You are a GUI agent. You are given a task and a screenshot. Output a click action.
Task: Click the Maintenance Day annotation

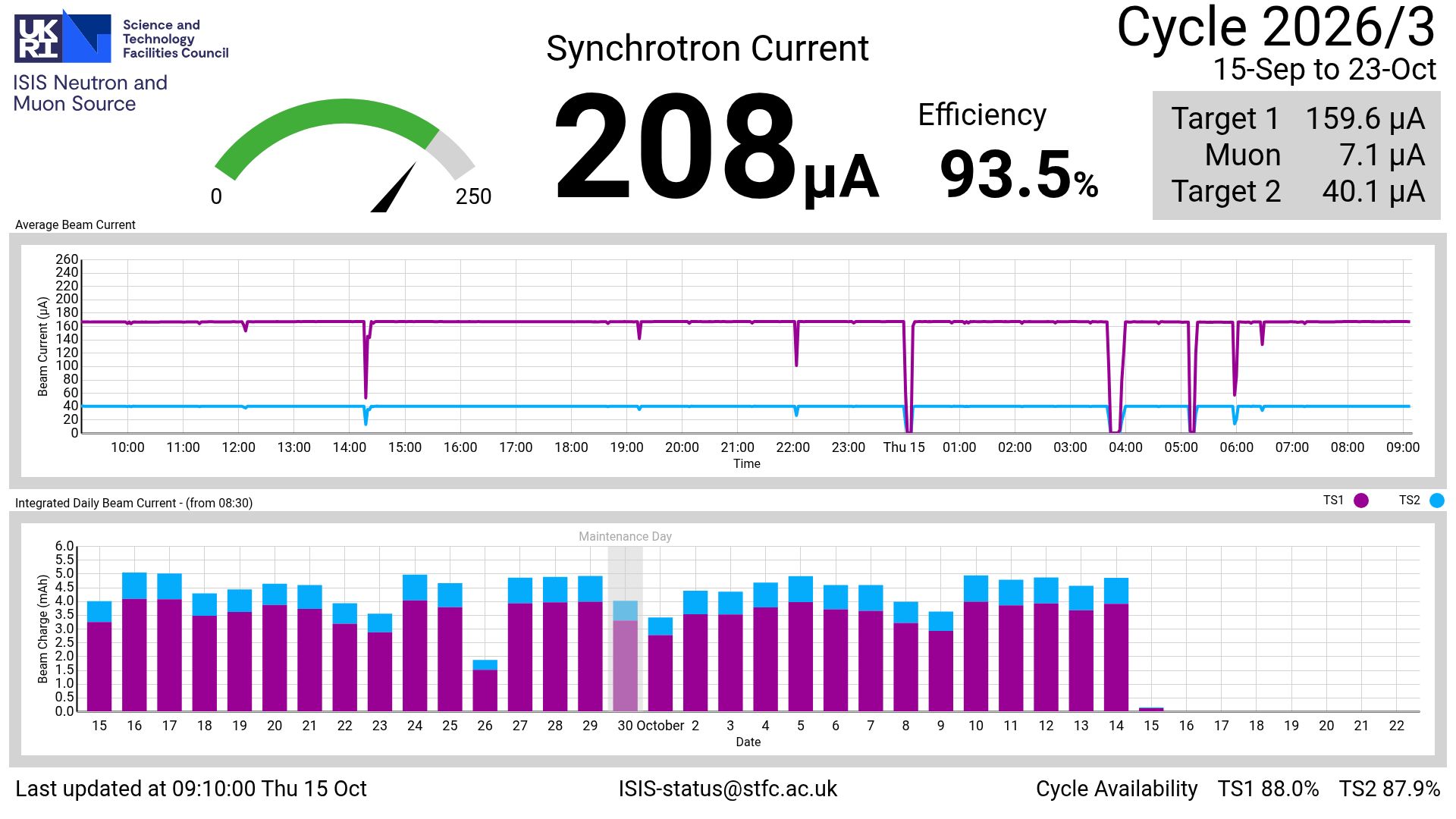pyautogui.click(x=625, y=536)
